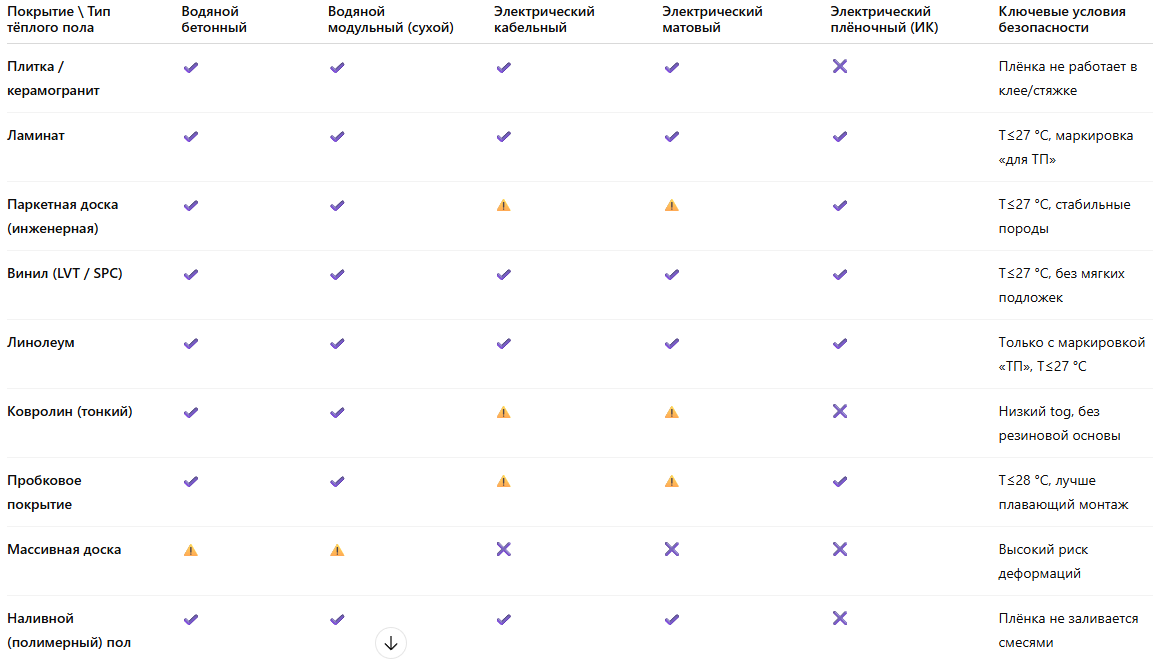The width and height of the screenshot is (1153, 668).
Task: Click warning icon for cork with cable heating
Action: [503, 481]
